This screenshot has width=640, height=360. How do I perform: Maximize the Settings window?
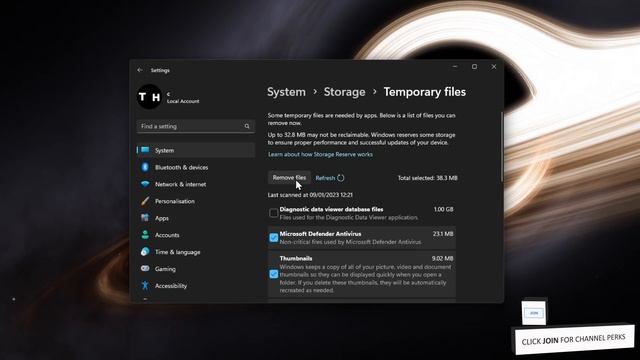tap(474, 67)
